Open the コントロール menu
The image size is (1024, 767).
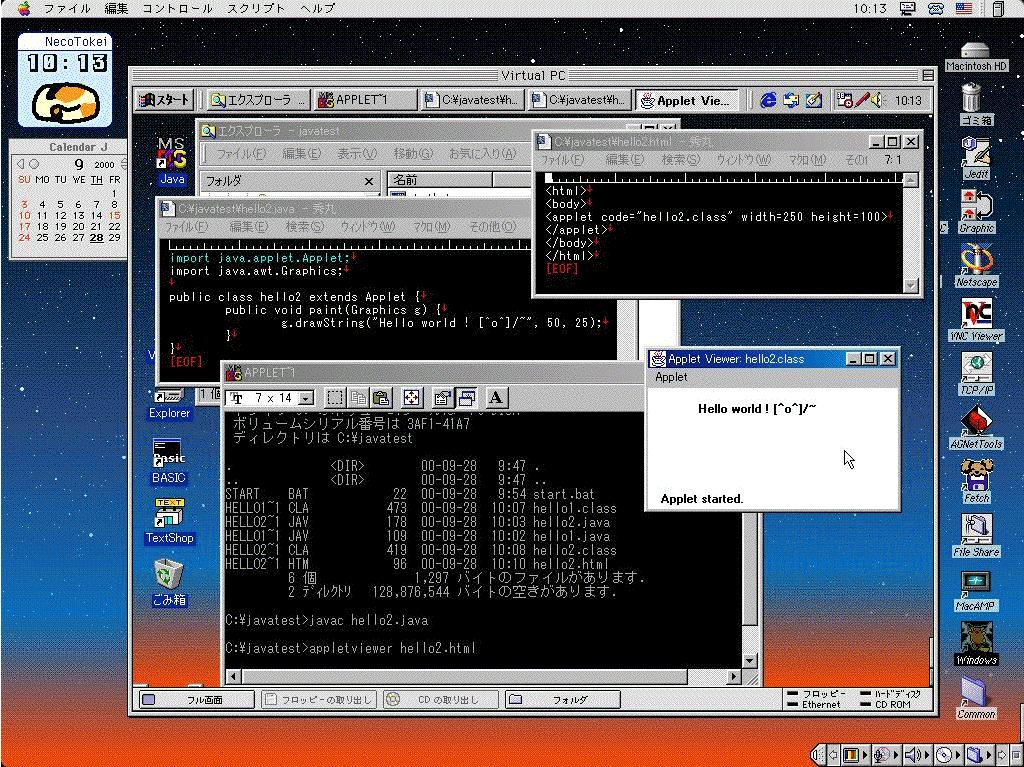178,8
